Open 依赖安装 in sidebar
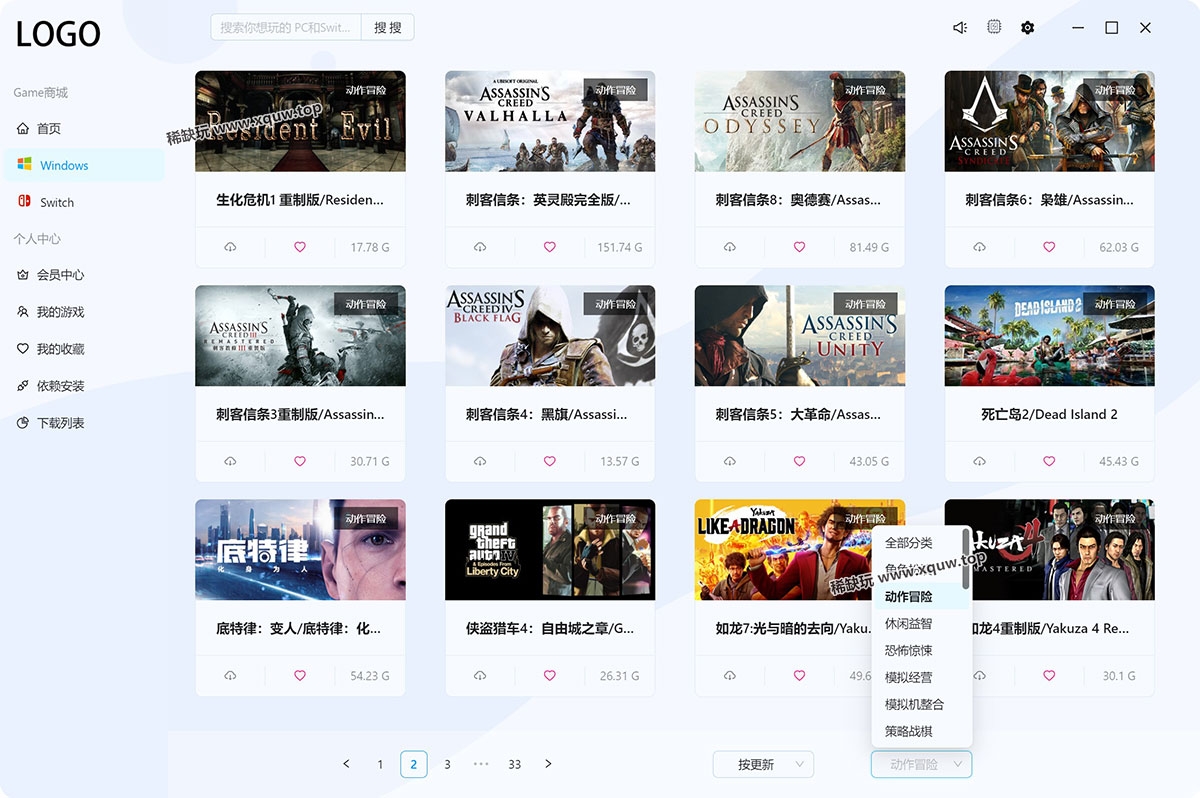The width and height of the screenshot is (1200, 798). [x=82, y=386]
